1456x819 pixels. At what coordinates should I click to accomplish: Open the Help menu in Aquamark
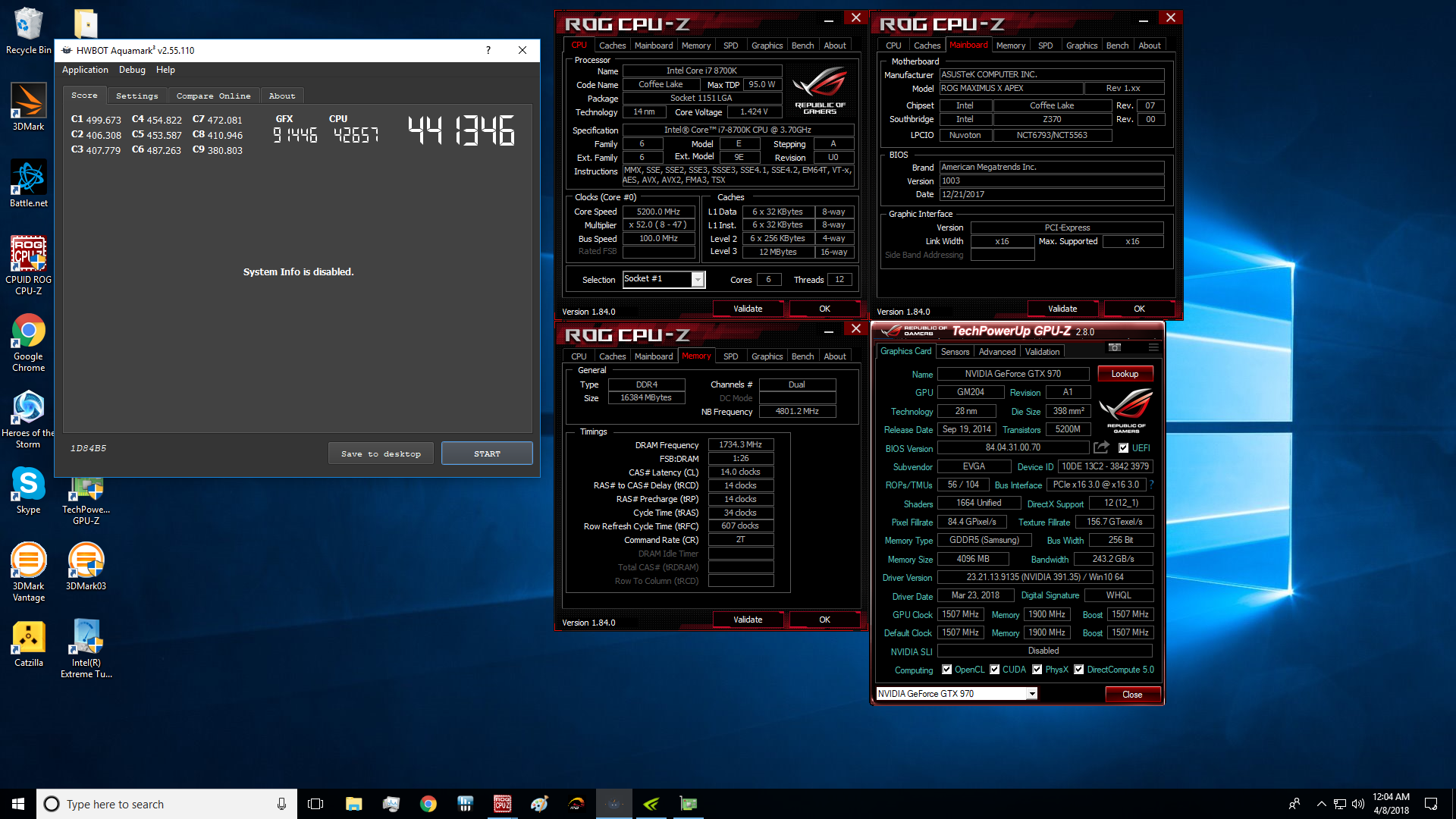(x=165, y=70)
